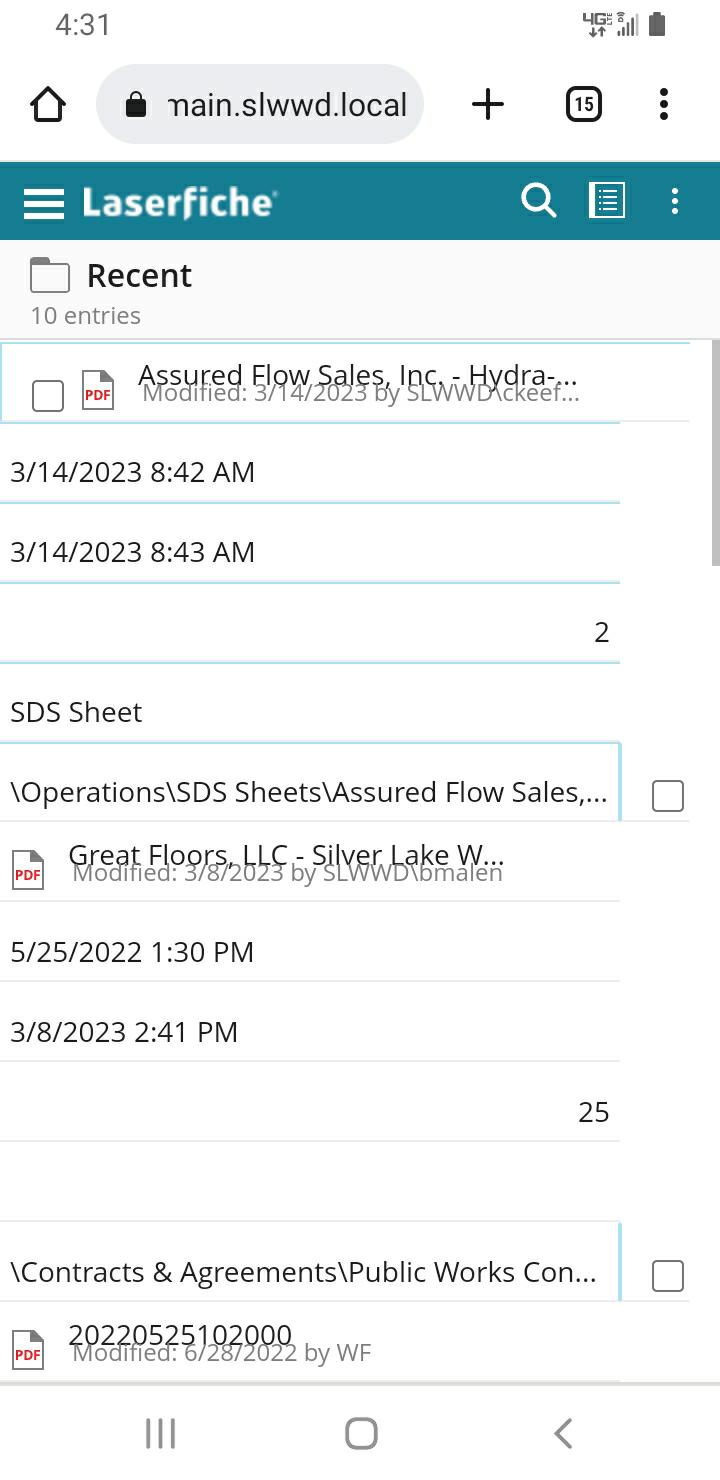Show the 15 open browser tabs
This screenshot has width=720, height=1480.
[x=583, y=104]
